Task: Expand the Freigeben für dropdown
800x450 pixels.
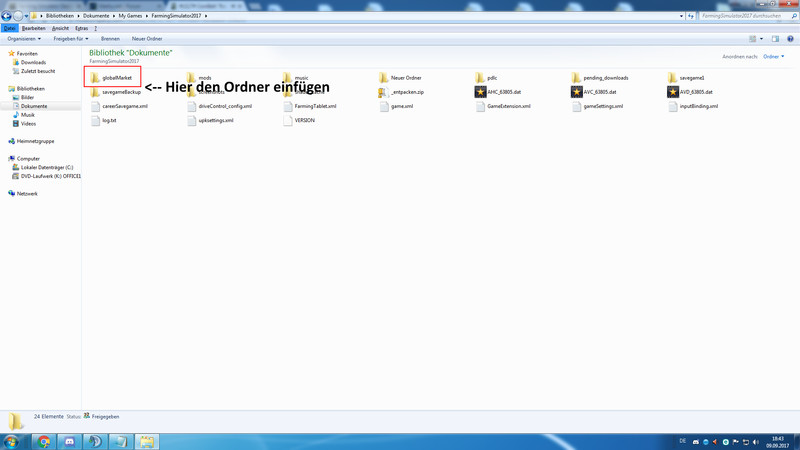Action: tap(71, 39)
